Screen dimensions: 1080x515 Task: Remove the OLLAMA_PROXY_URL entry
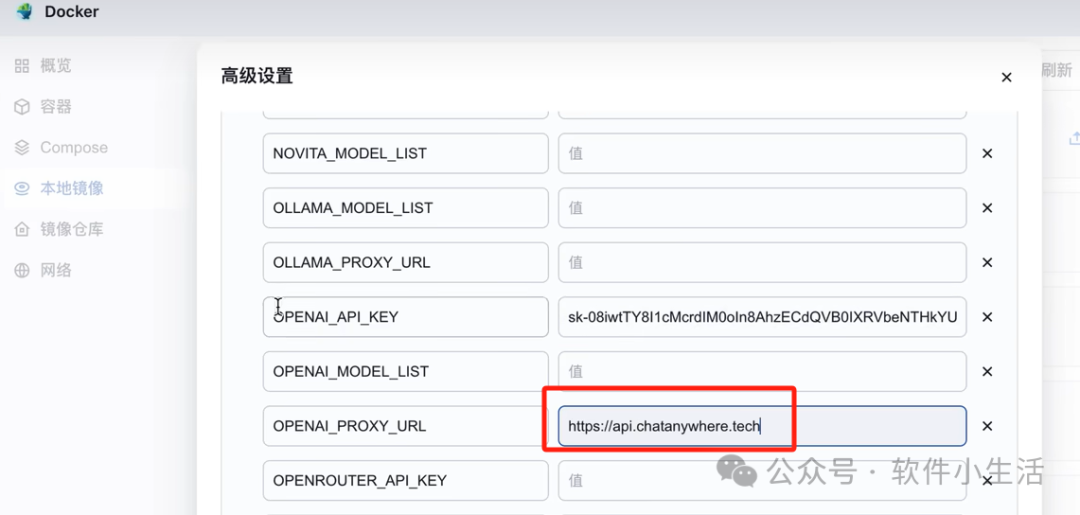click(x=987, y=263)
